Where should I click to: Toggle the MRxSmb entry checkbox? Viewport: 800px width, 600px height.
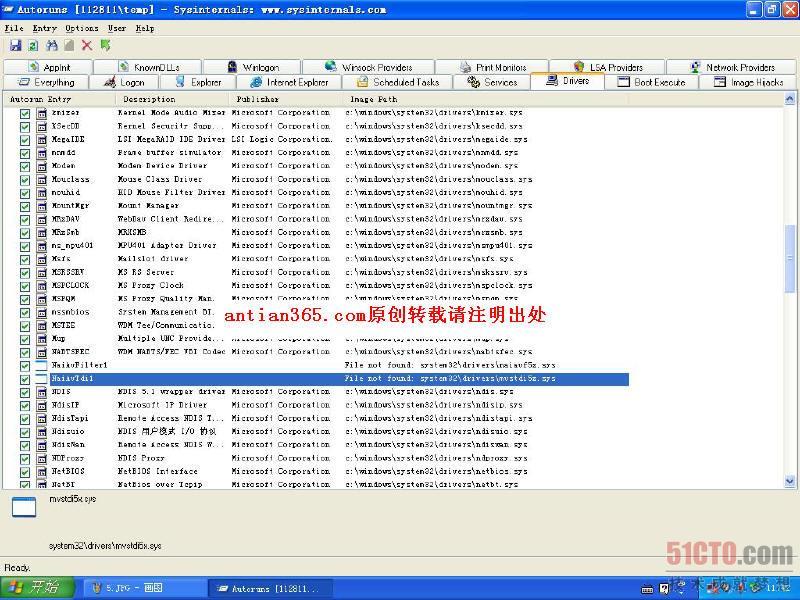coord(24,233)
